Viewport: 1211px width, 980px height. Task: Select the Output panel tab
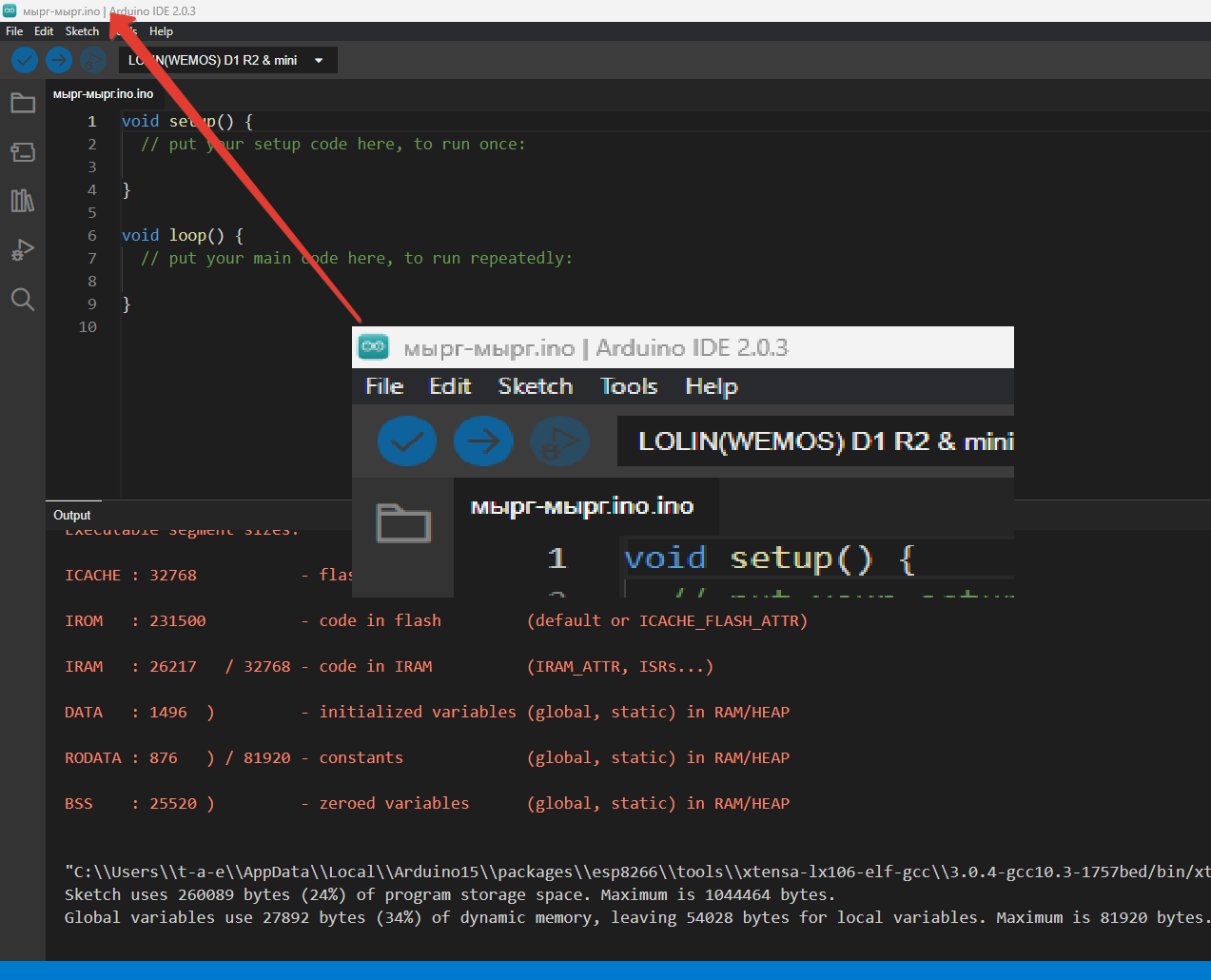[72, 515]
